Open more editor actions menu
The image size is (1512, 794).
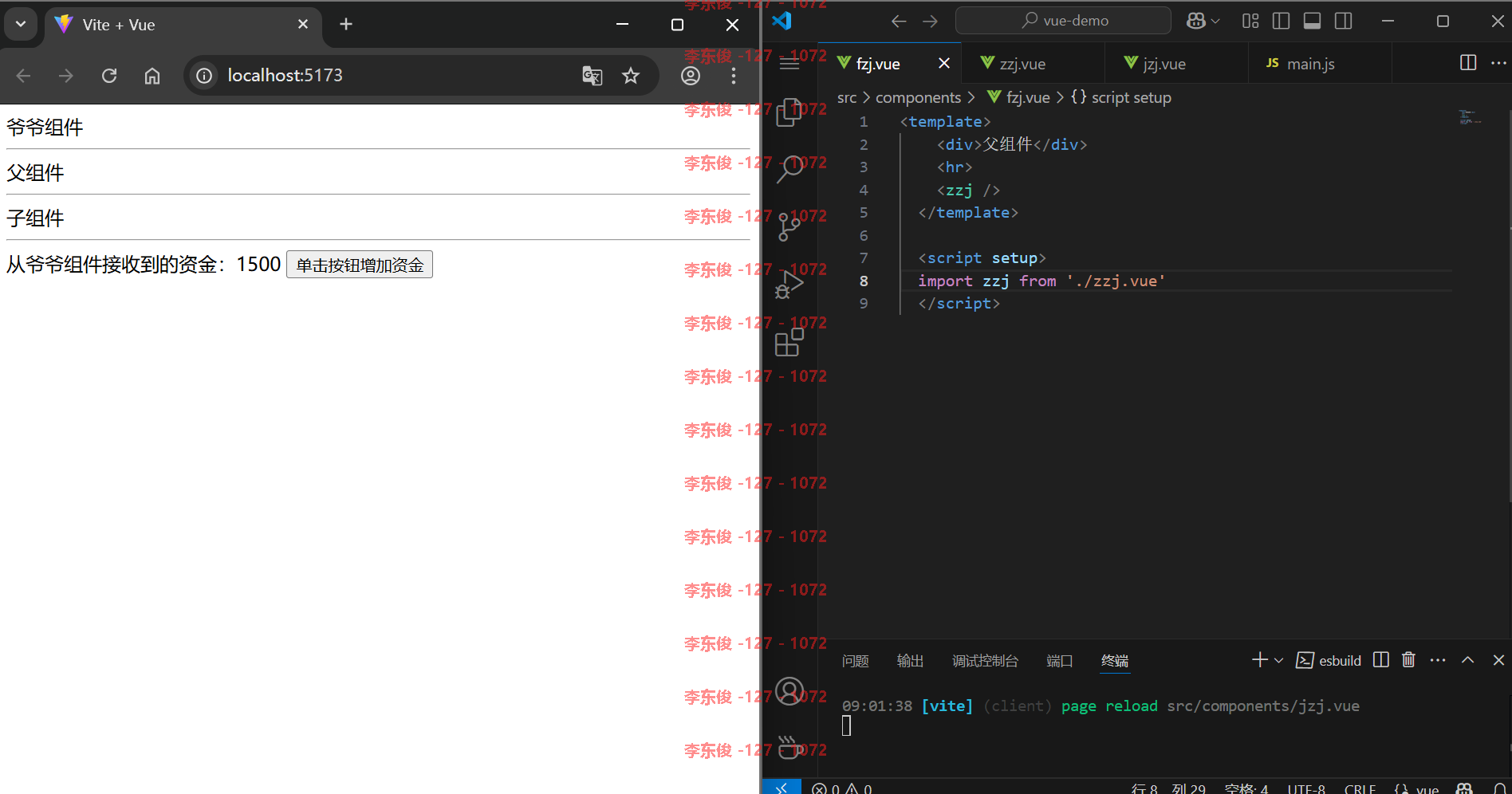click(1498, 63)
